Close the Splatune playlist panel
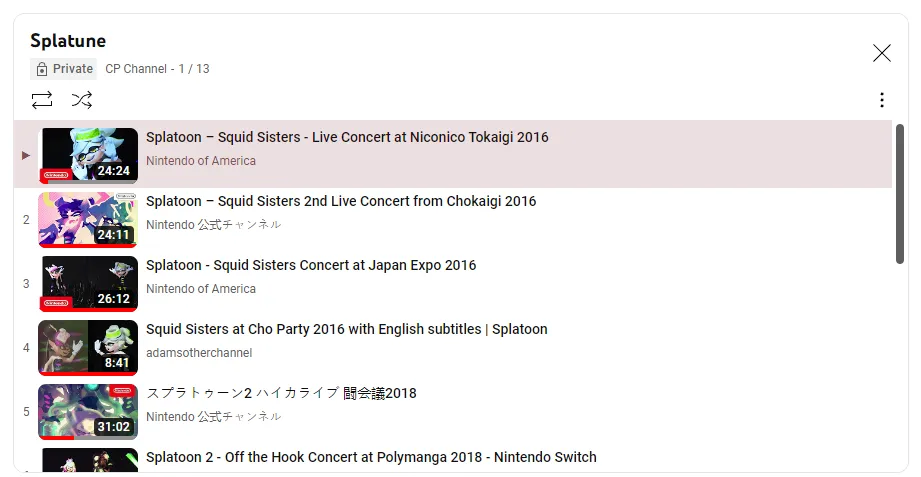The image size is (921, 477). point(882,53)
